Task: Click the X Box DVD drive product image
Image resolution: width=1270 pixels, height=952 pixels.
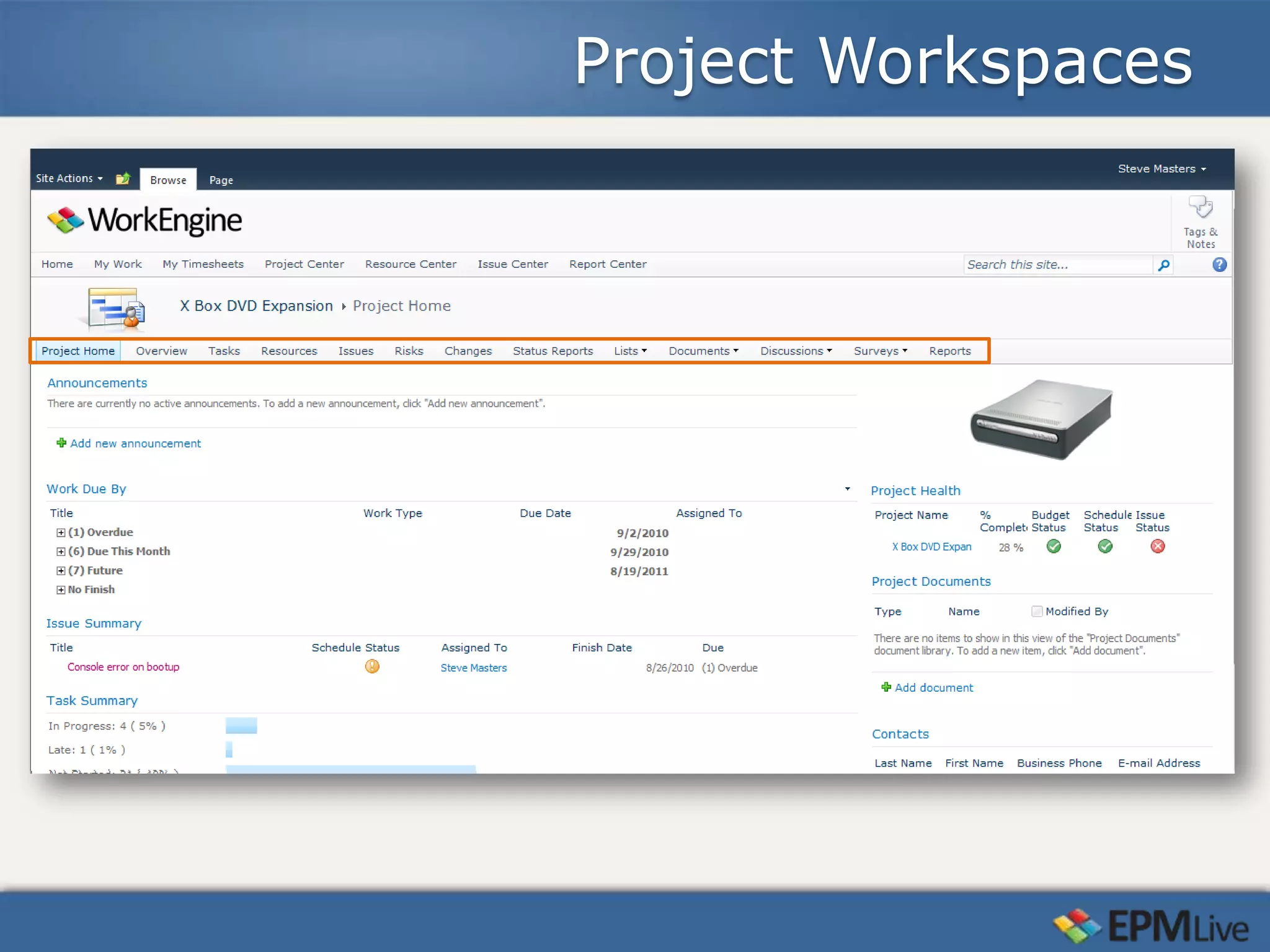Action: point(1042,420)
